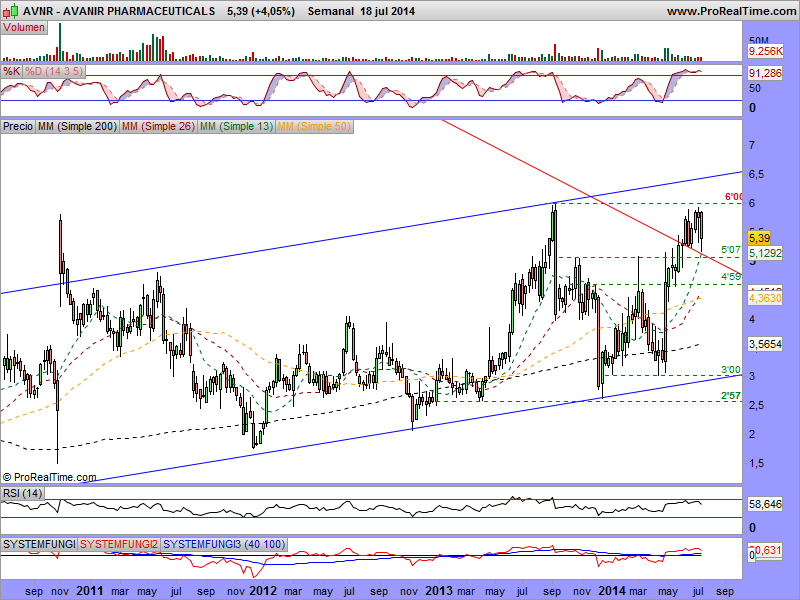
Task: Select the SYSTEMFUNGI3 (40 100) label
Action: pyautogui.click(x=224, y=544)
